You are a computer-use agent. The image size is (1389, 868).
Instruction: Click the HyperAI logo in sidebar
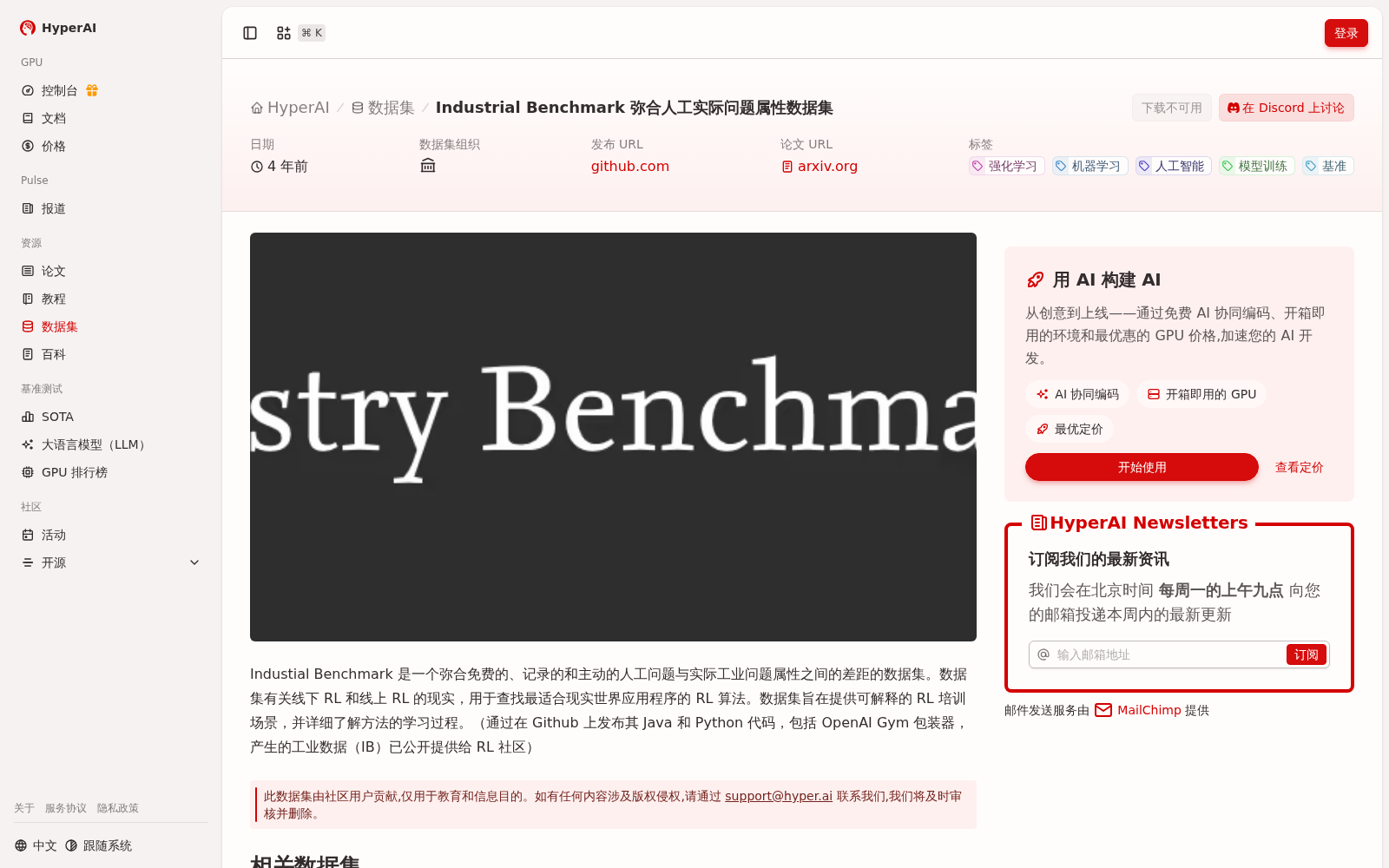click(58, 28)
